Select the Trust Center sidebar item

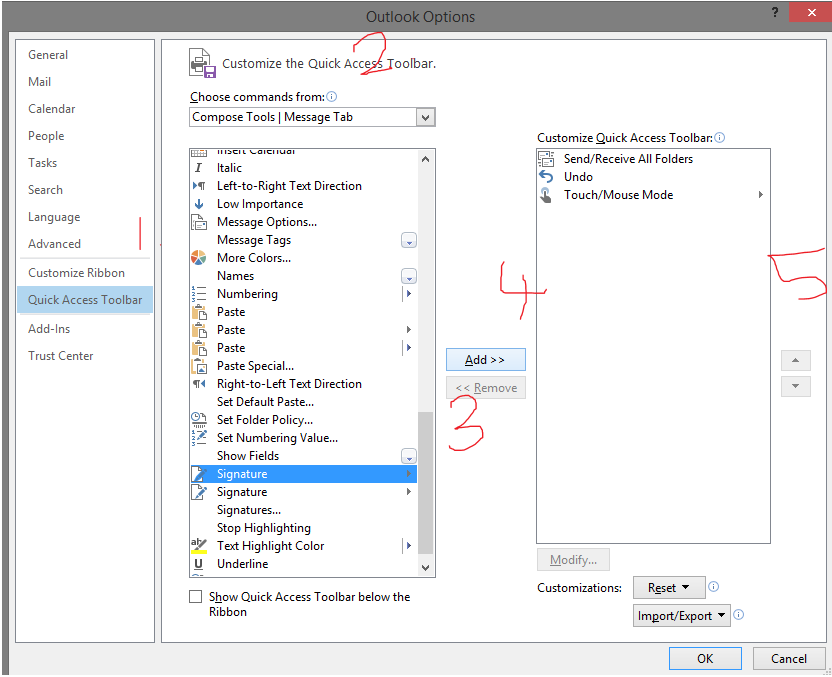[x=61, y=355]
